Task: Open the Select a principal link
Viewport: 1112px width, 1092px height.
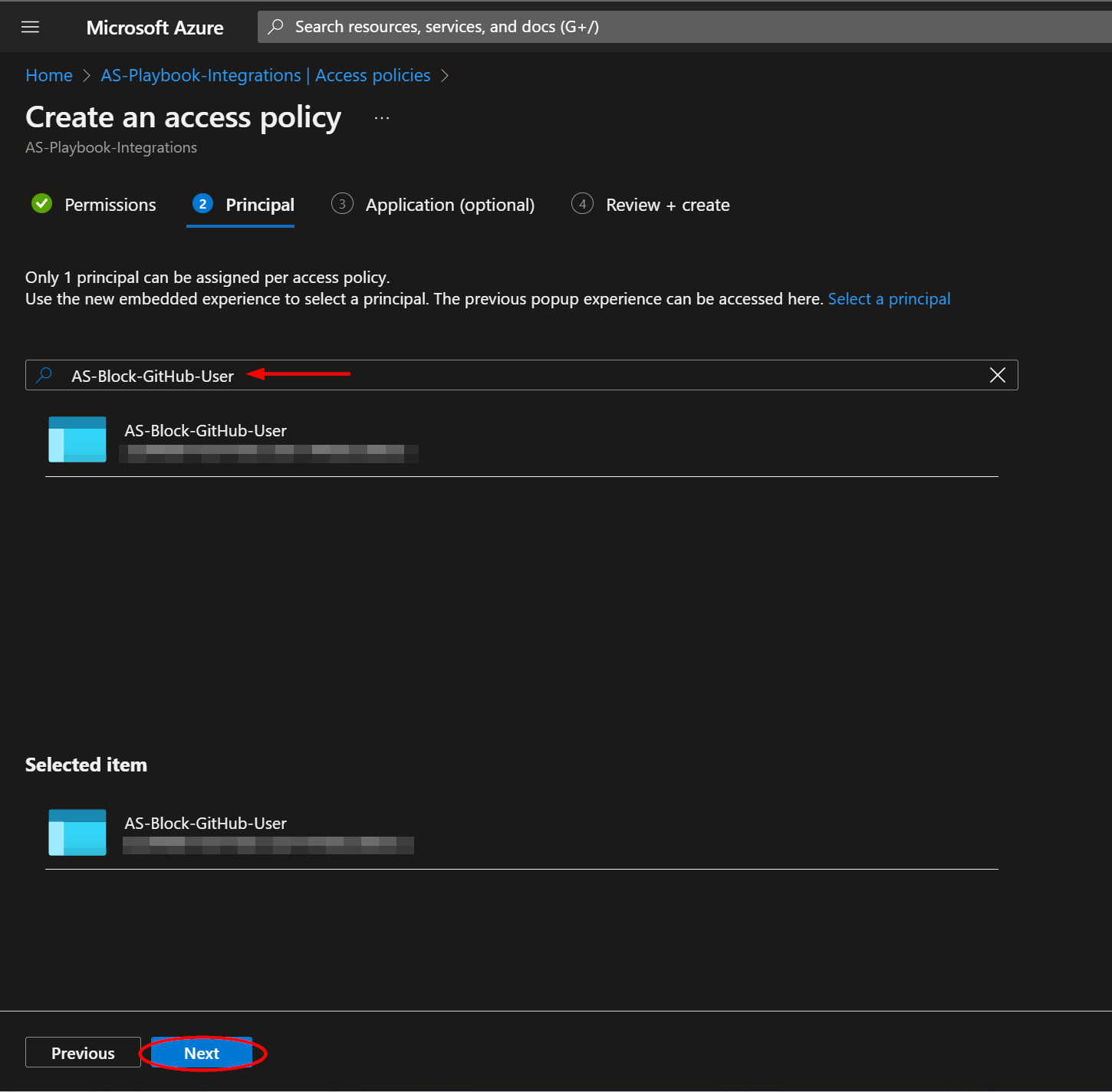Action: point(889,299)
